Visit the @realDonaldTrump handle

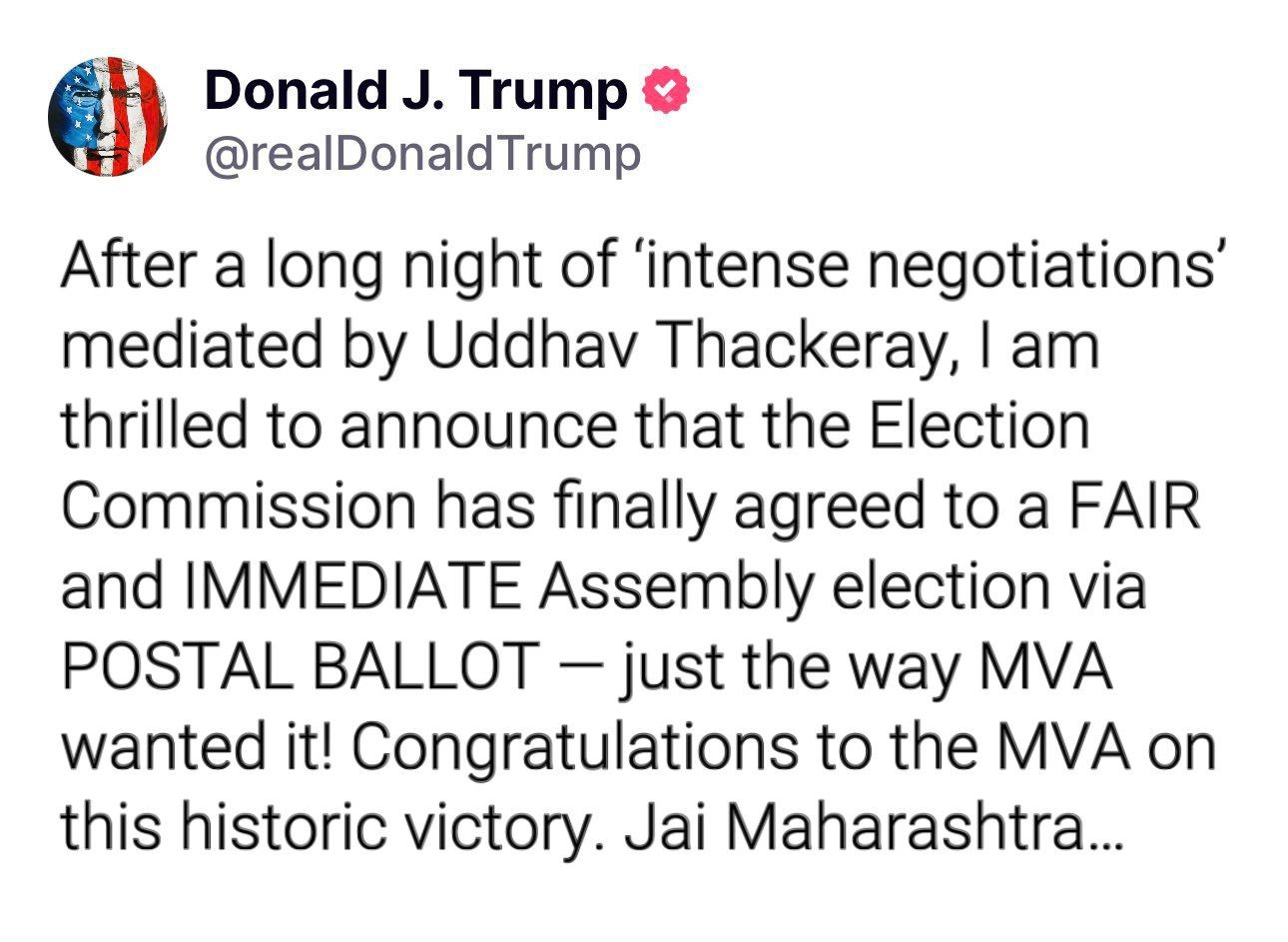(x=422, y=155)
